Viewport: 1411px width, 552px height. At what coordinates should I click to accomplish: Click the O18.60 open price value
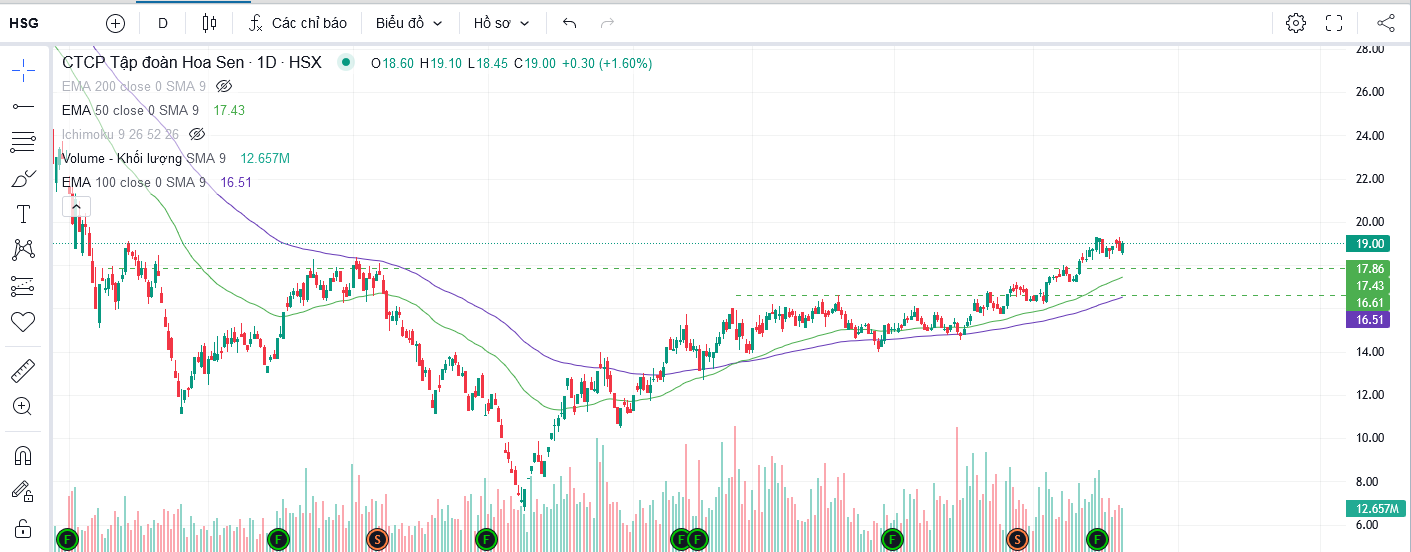coord(392,62)
